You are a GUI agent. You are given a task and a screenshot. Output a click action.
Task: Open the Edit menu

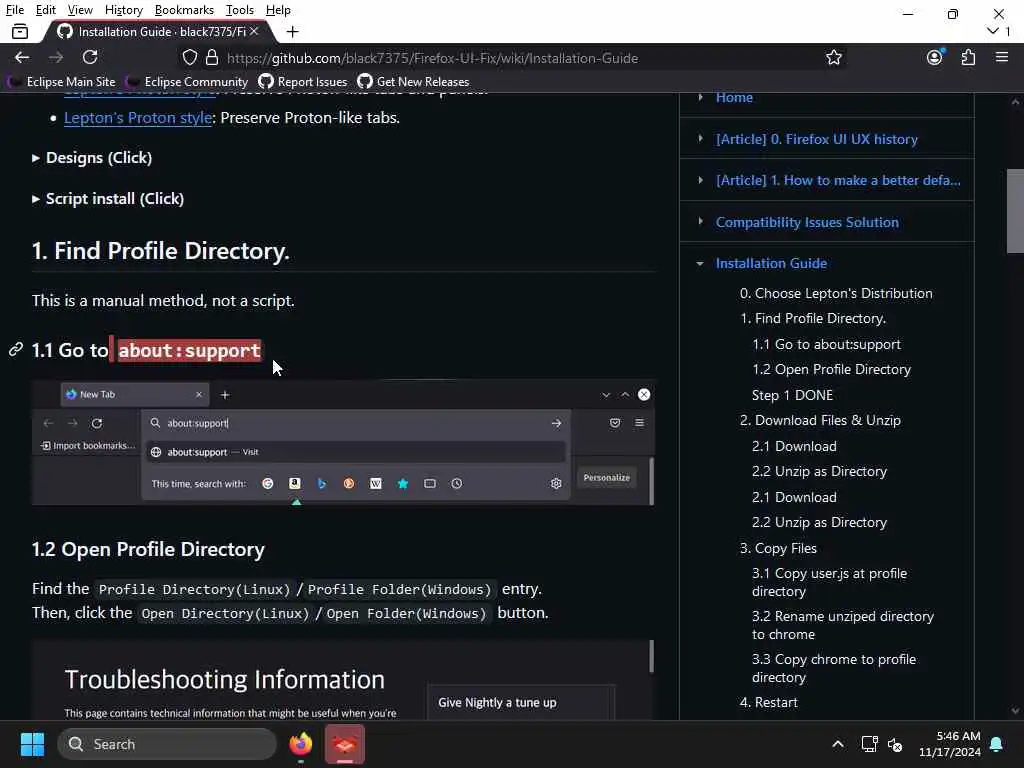pyautogui.click(x=46, y=10)
